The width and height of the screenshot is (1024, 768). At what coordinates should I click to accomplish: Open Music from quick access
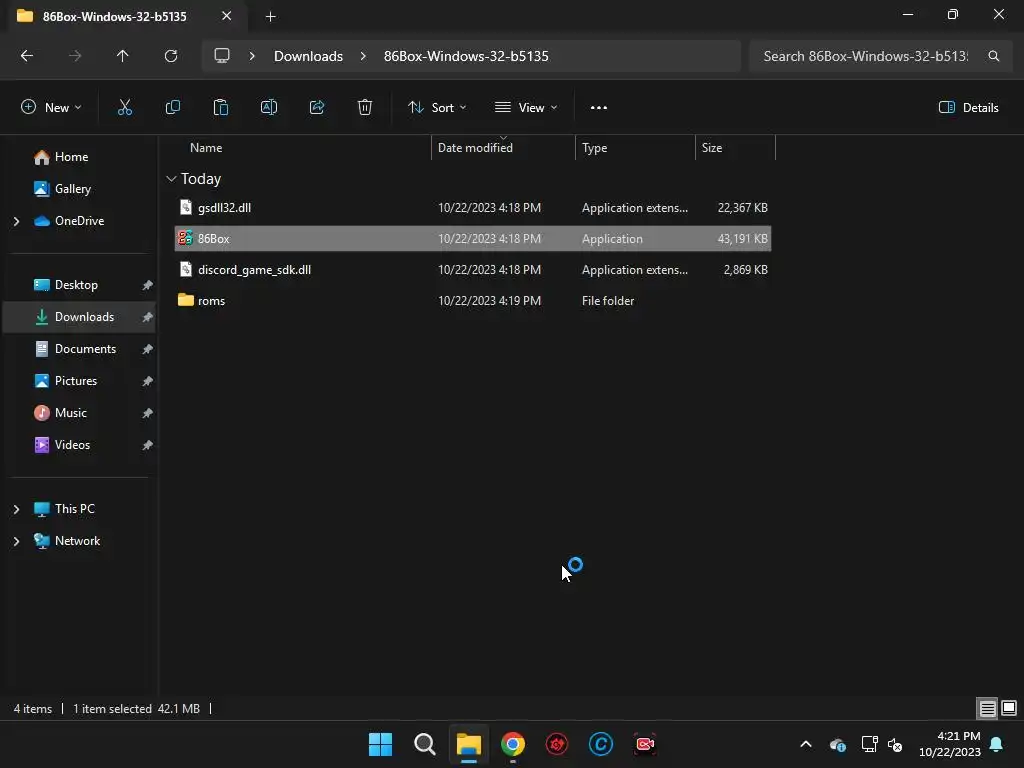71,413
